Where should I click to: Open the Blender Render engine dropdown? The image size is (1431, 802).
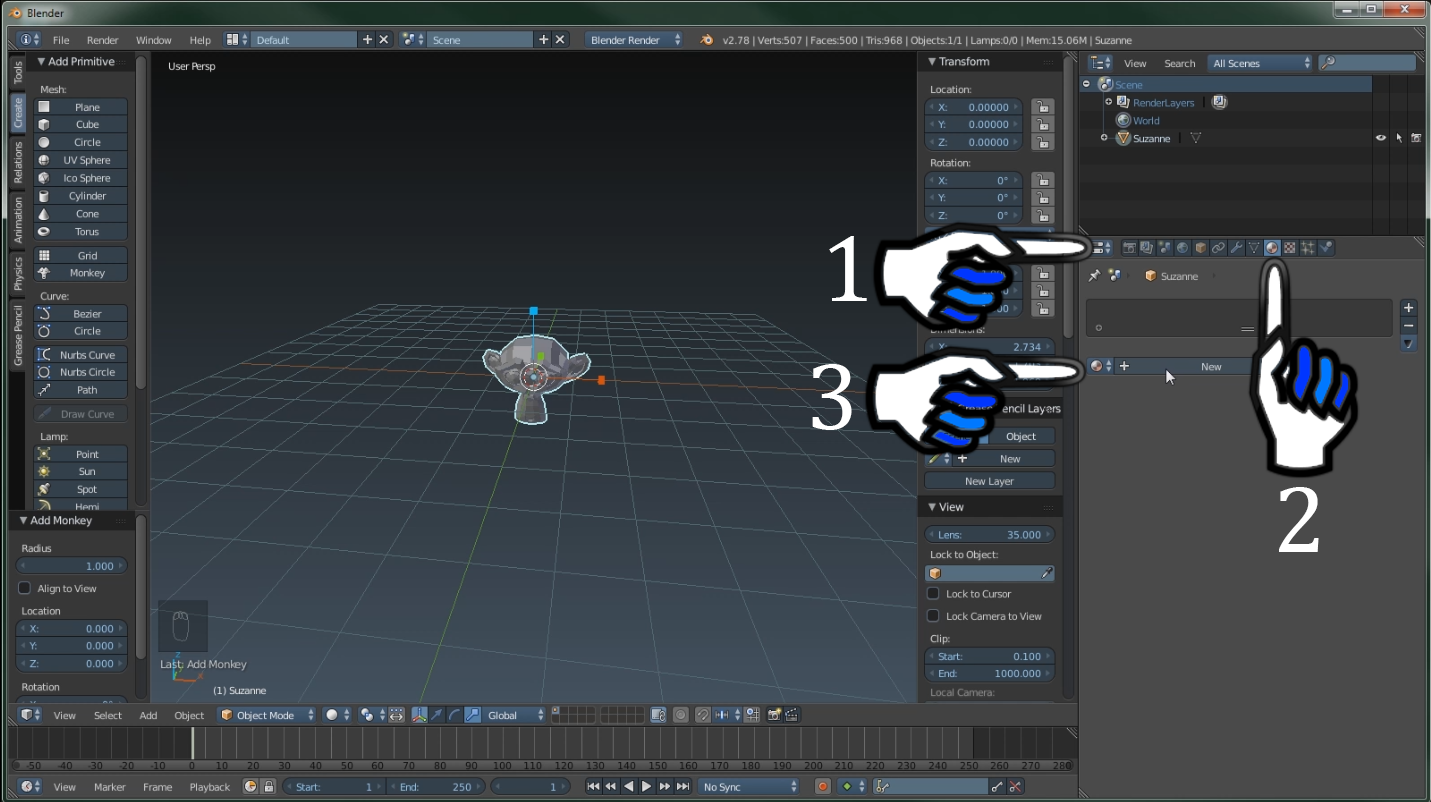coord(635,40)
